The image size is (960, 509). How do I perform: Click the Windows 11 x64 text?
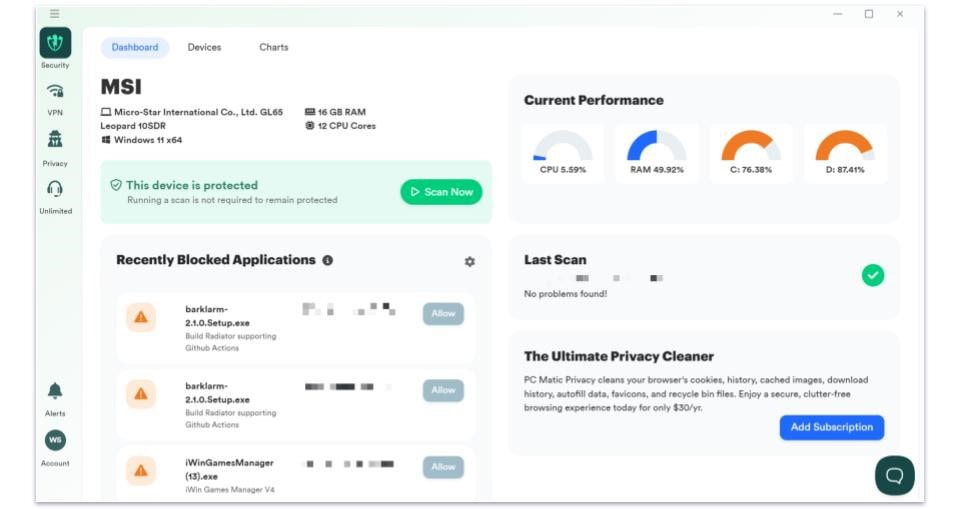click(x=148, y=140)
